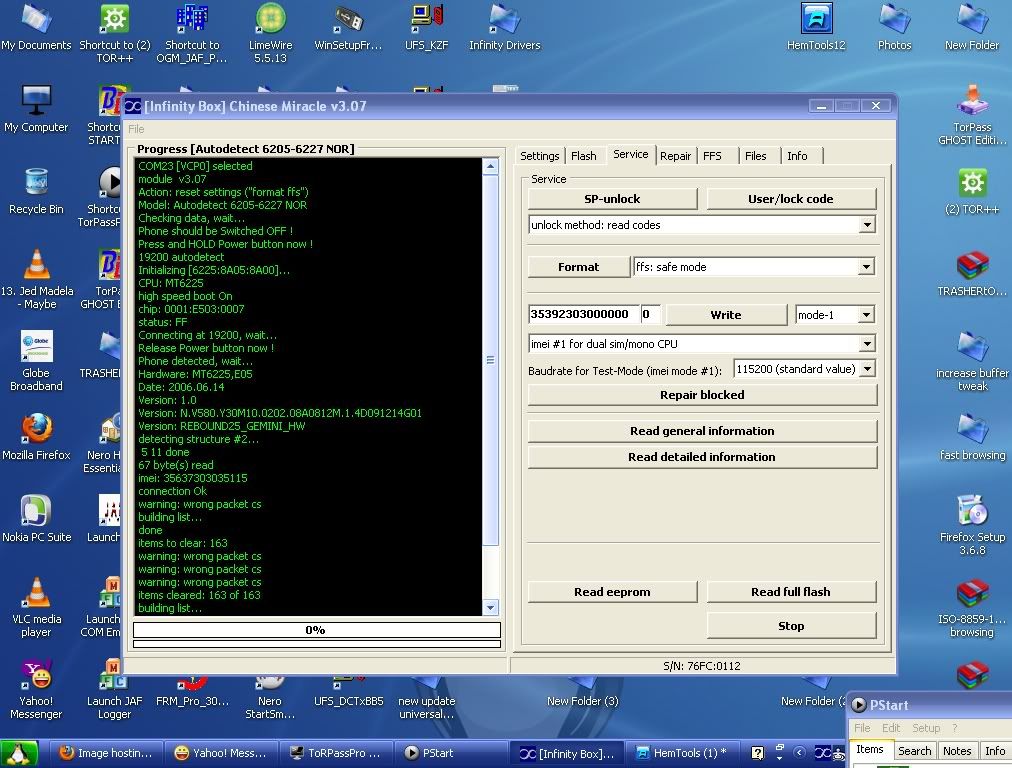Viewport: 1012px width, 768px height.
Task: Click the Windows XP Start button
Action: tap(19, 753)
